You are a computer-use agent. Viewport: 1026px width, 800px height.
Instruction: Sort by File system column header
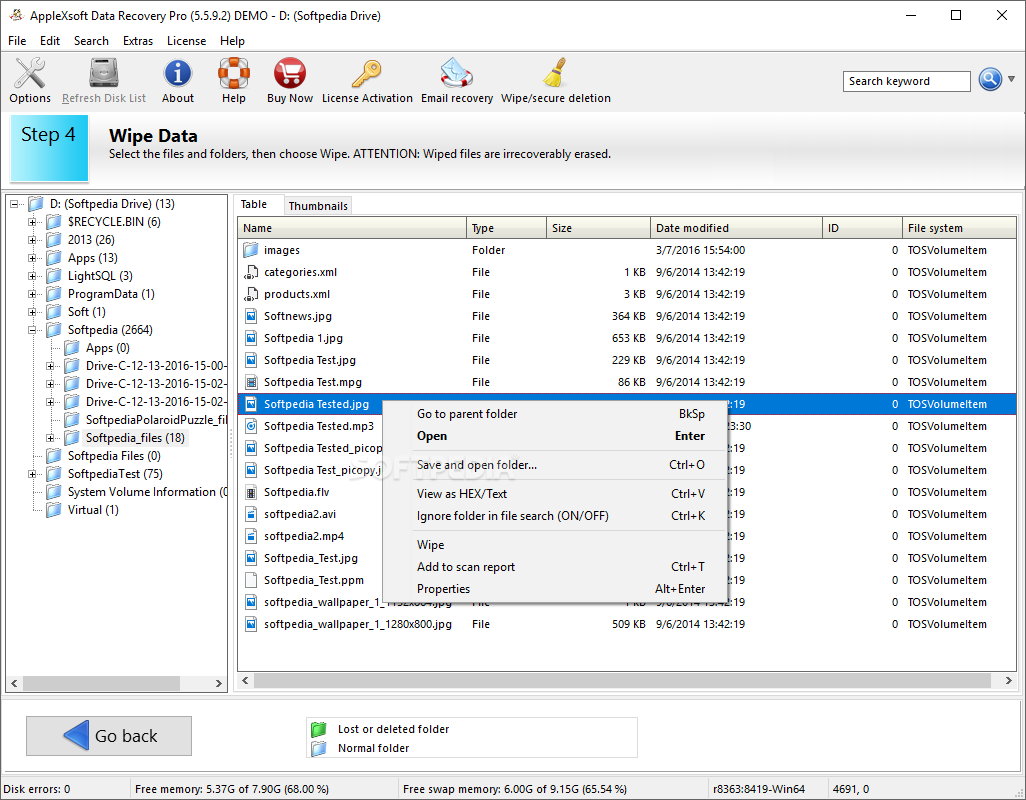(x=959, y=228)
